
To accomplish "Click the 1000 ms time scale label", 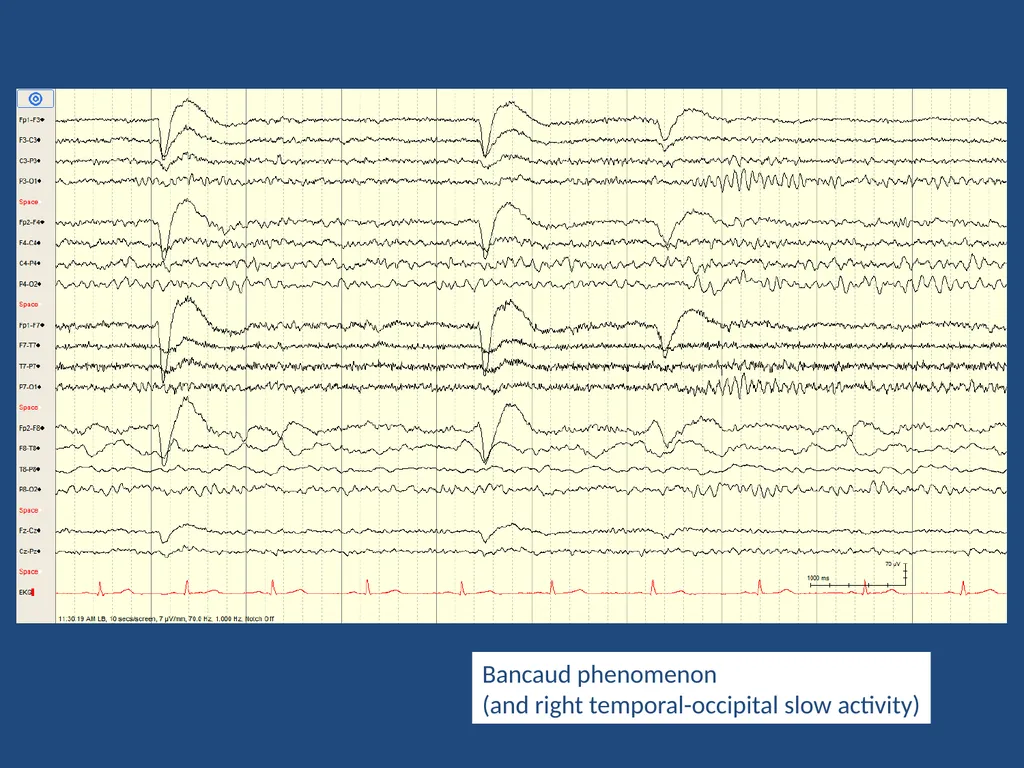I will click(x=818, y=578).
